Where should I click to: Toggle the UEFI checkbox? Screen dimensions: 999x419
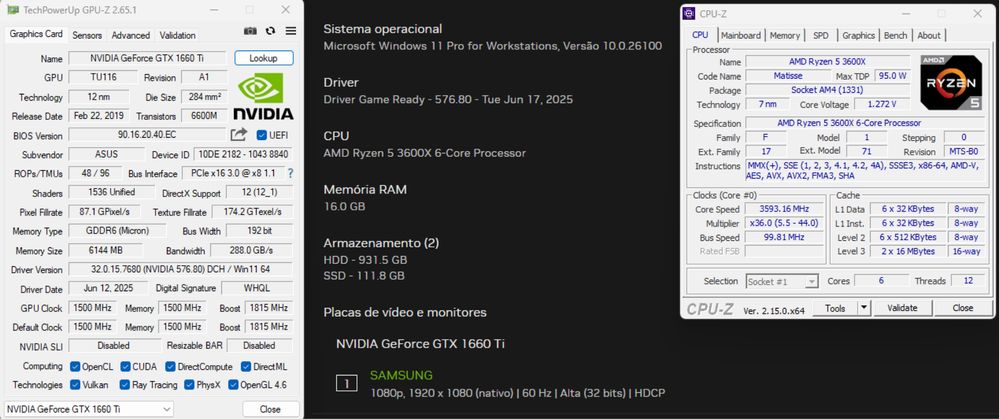click(x=261, y=135)
